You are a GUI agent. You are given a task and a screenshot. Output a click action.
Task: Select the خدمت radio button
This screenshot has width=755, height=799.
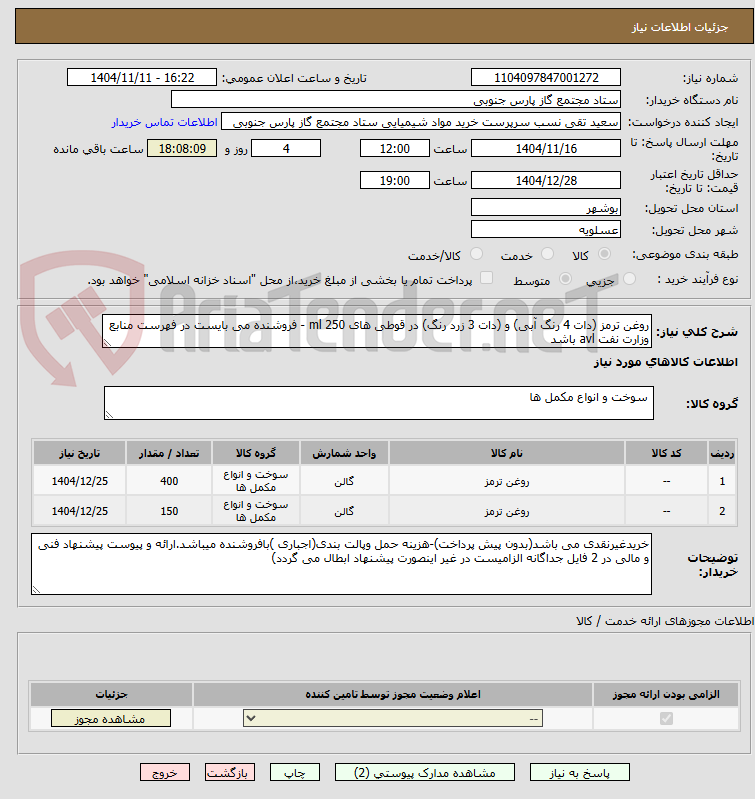(x=547, y=254)
